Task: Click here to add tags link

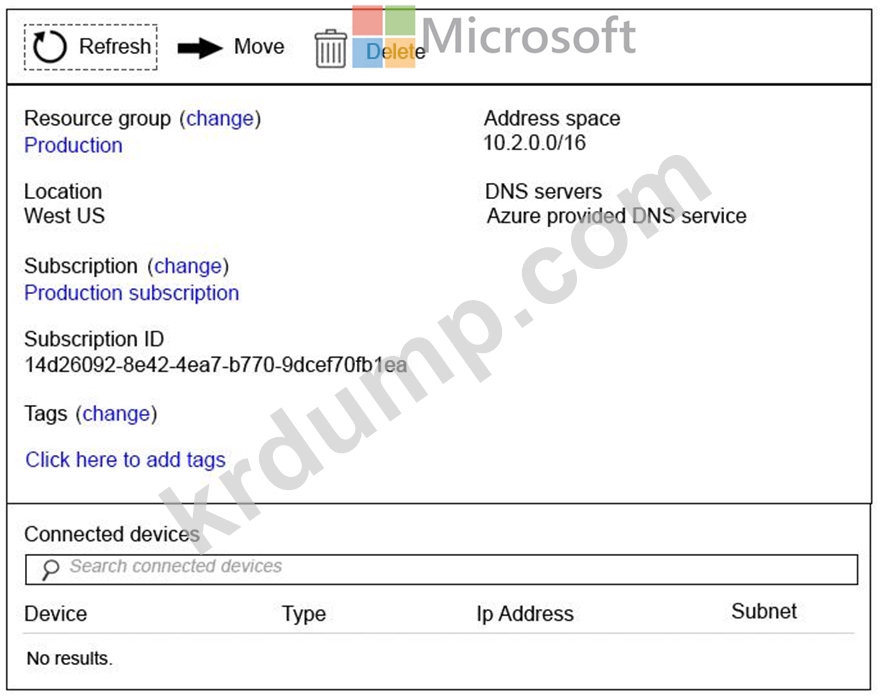Action: click(126, 460)
